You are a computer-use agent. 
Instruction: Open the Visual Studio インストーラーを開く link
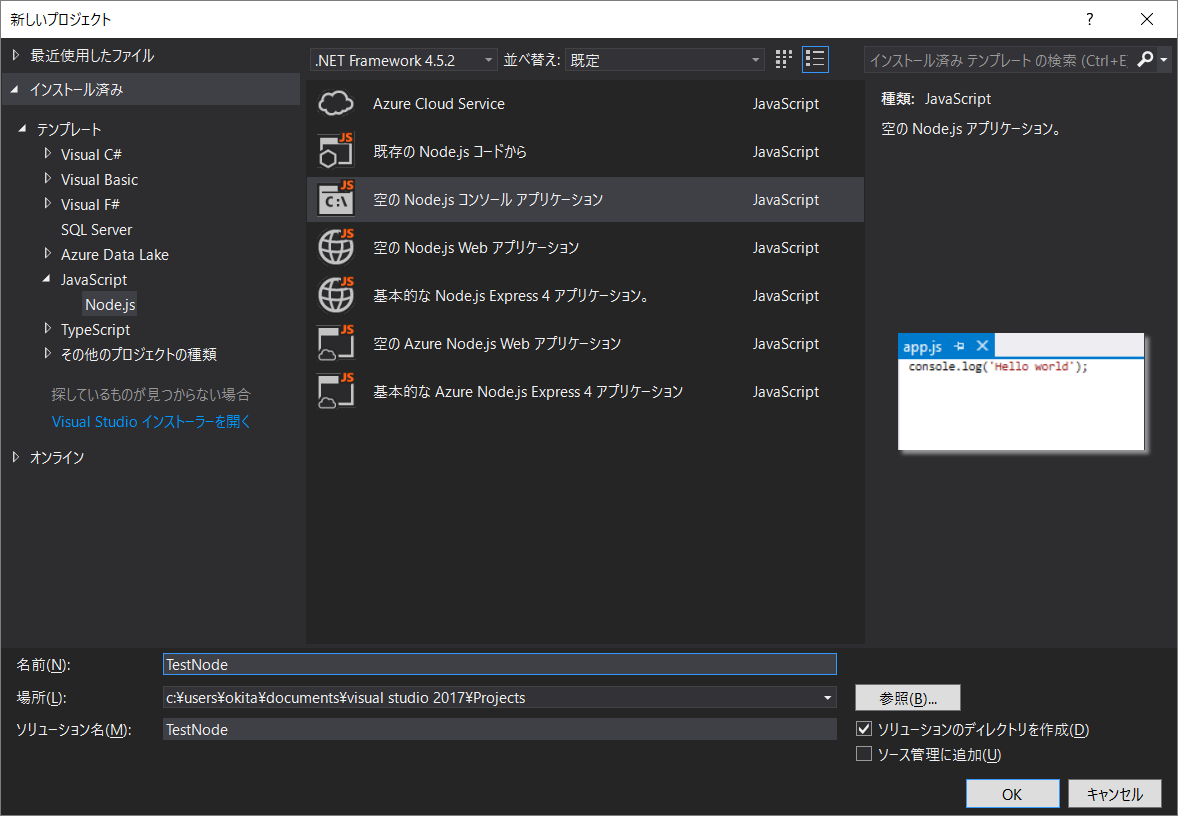click(x=151, y=422)
